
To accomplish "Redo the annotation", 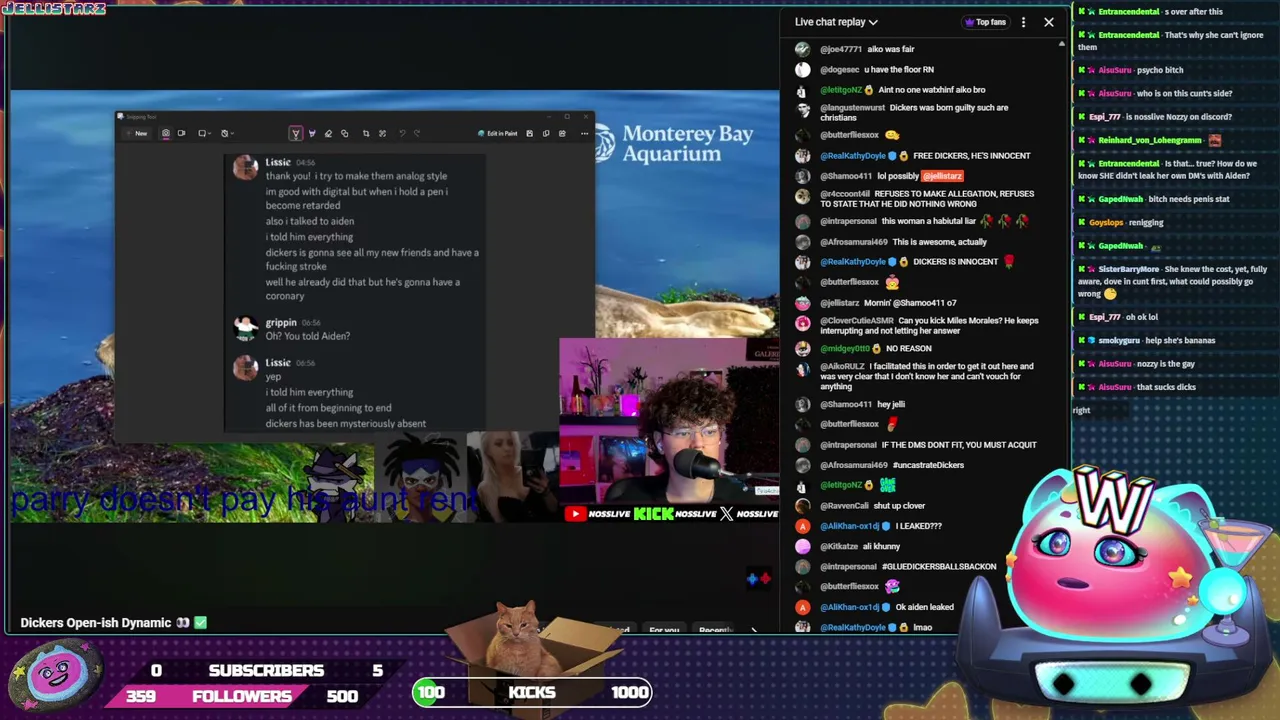I will [x=417, y=133].
